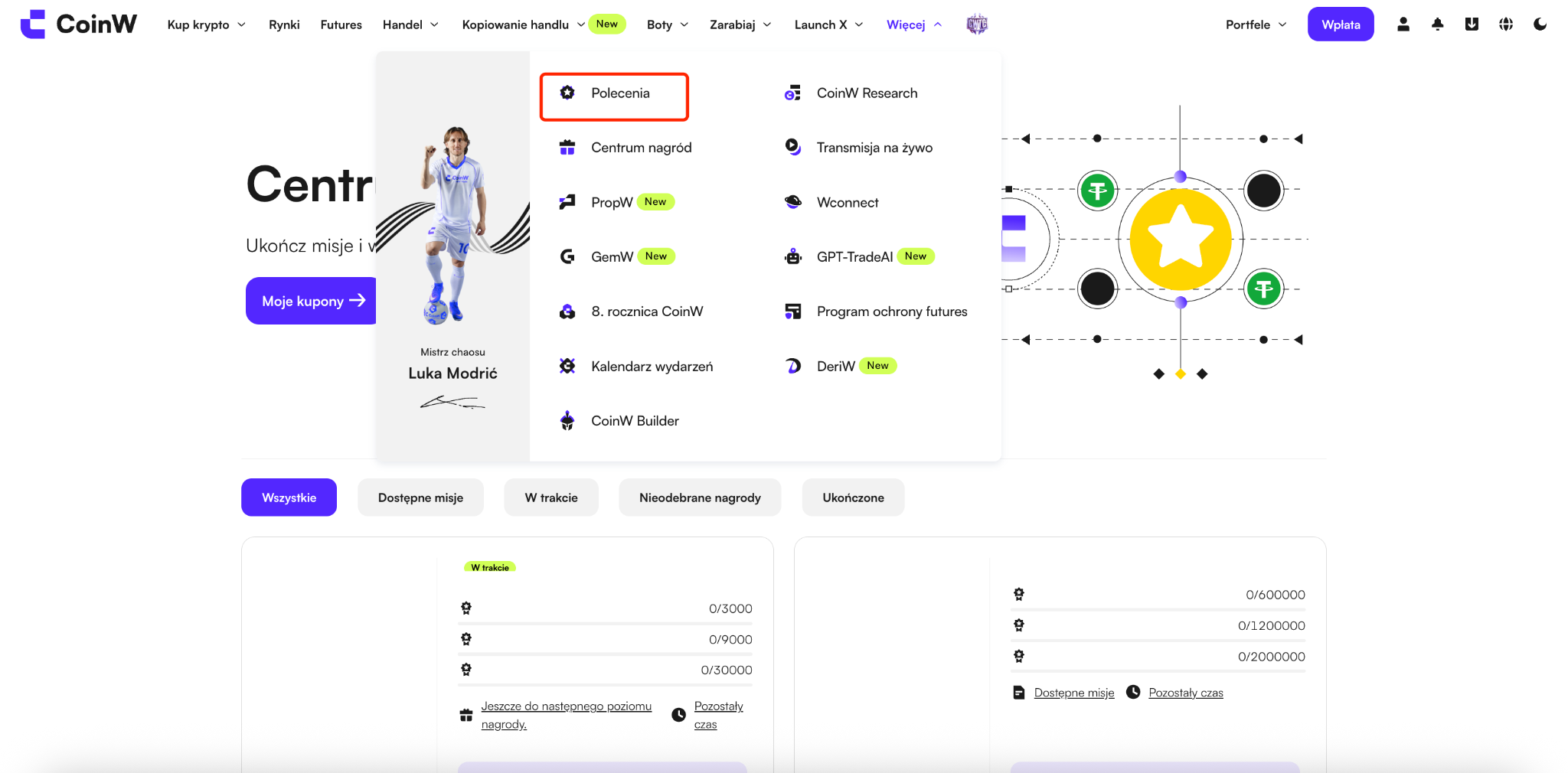Click gift icon by Jeszcze do następnego poziomu
The width and height of the screenshot is (1568, 773).
coord(466,716)
